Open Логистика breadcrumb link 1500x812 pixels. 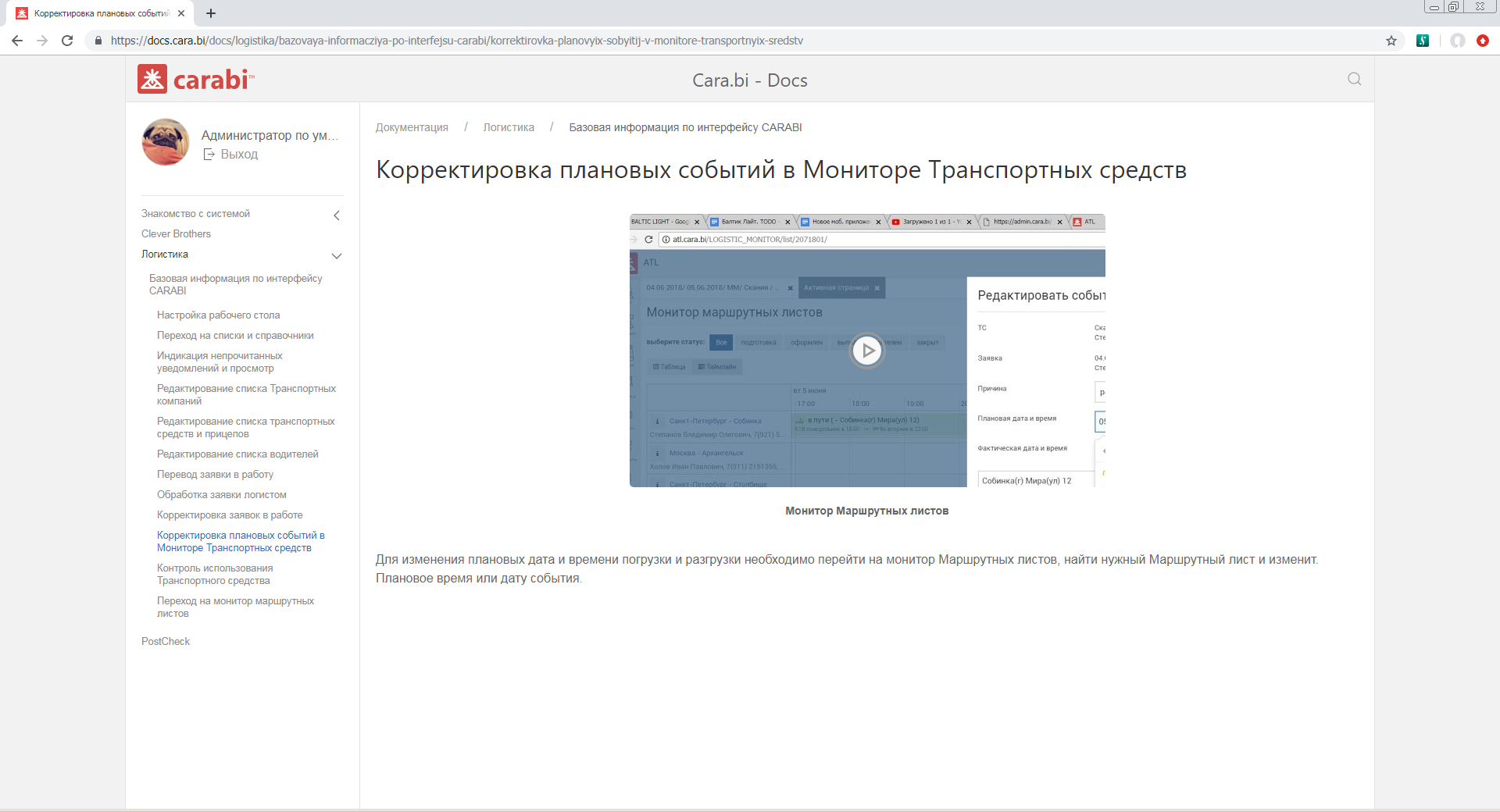coord(509,127)
